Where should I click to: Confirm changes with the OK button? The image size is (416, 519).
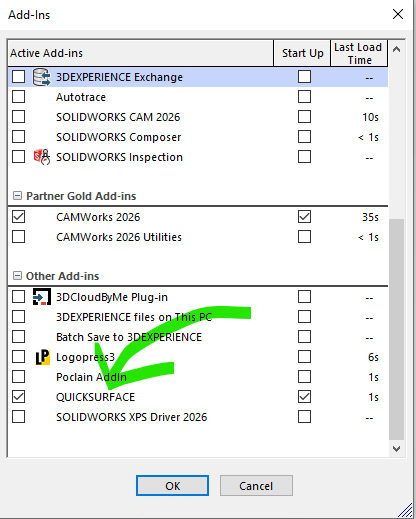pos(172,486)
